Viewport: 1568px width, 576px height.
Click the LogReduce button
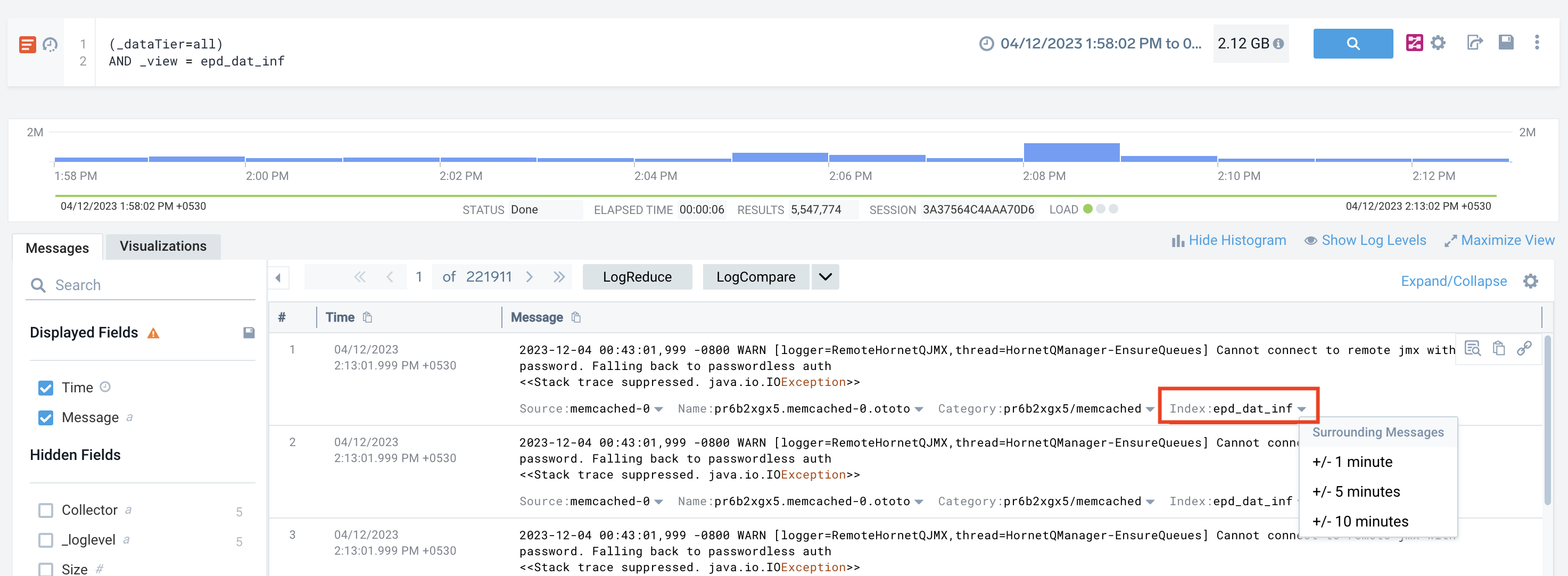[636, 277]
